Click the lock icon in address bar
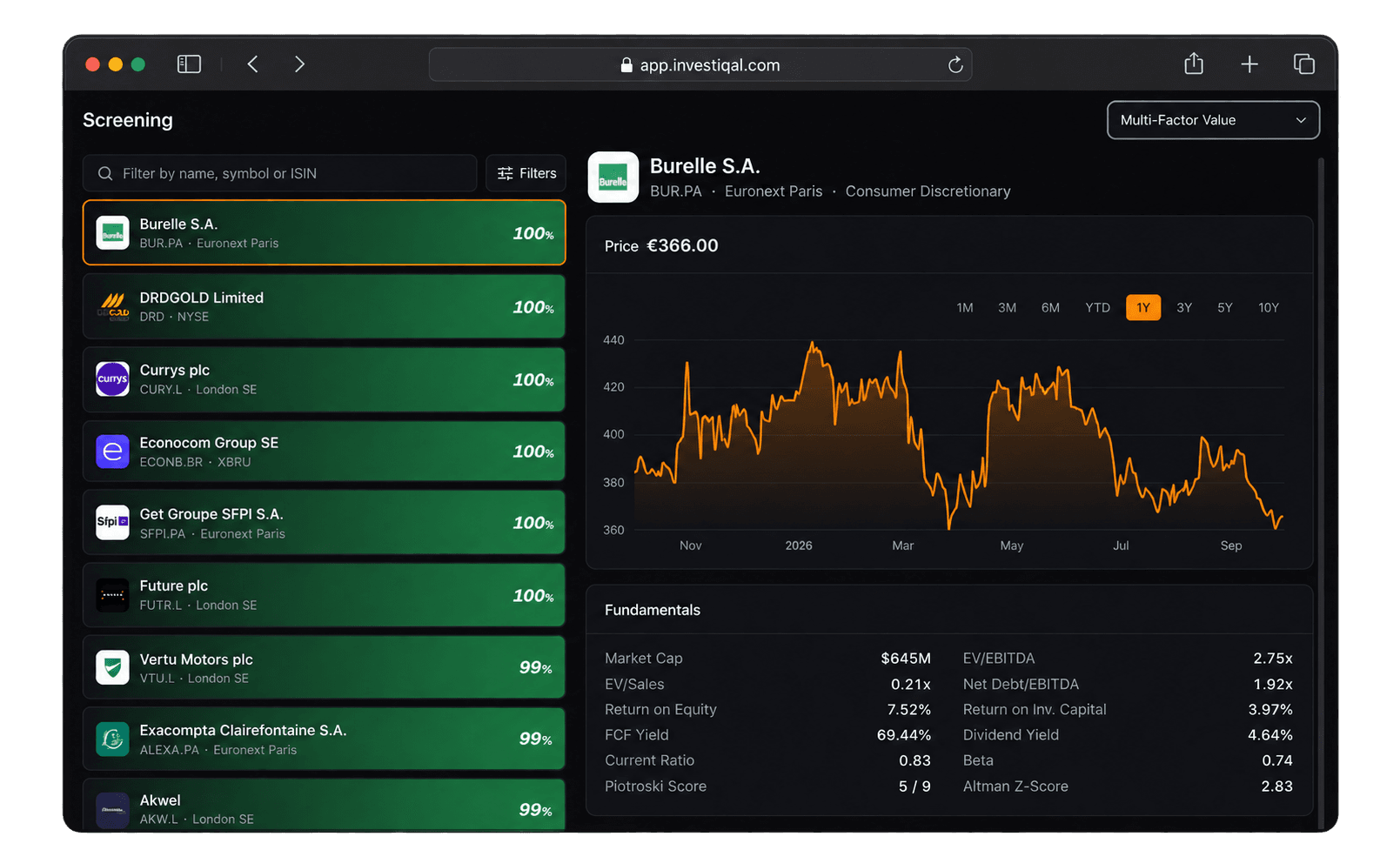 (x=626, y=65)
